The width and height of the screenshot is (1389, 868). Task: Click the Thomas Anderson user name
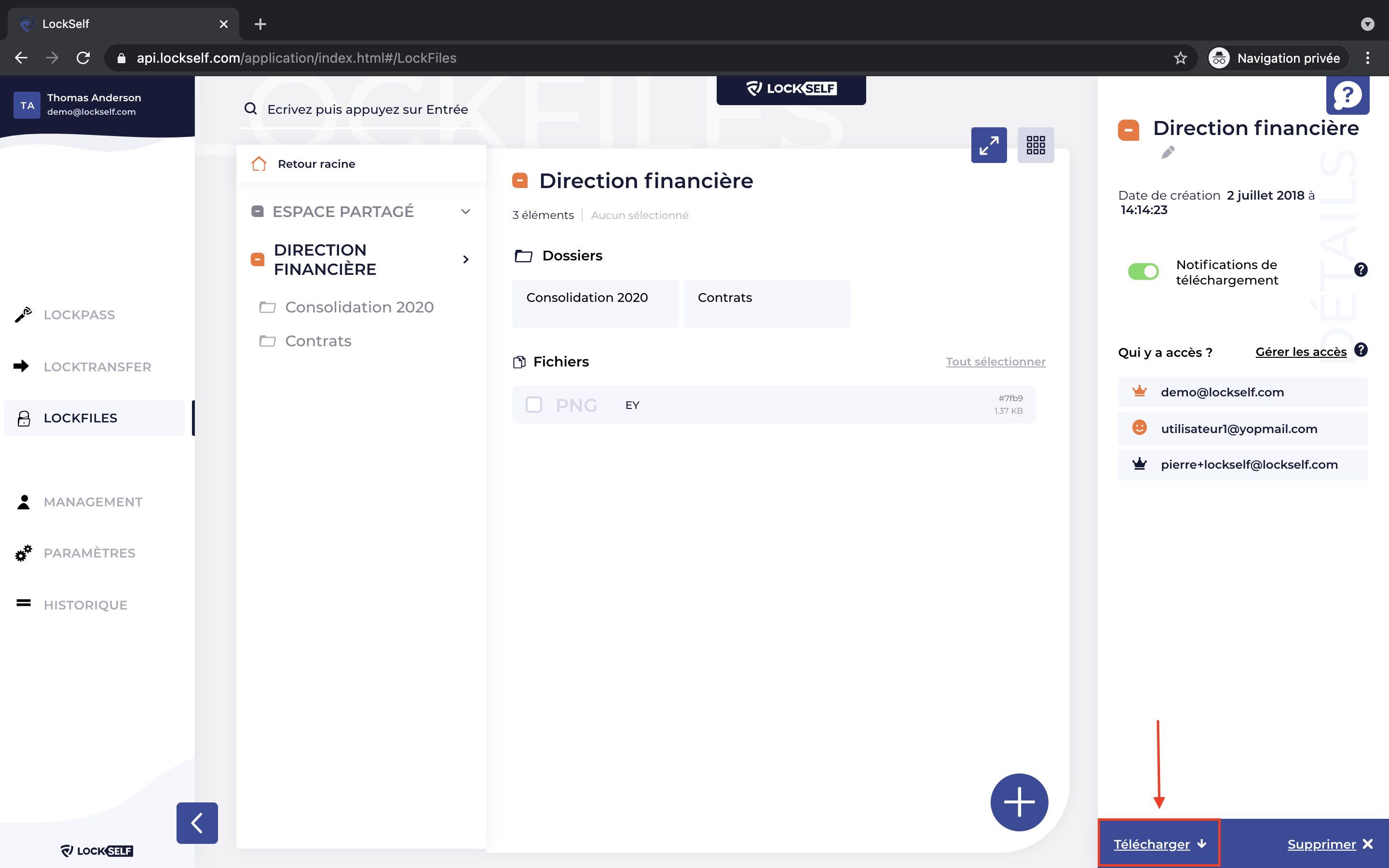pyautogui.click(x=94, y=97)
